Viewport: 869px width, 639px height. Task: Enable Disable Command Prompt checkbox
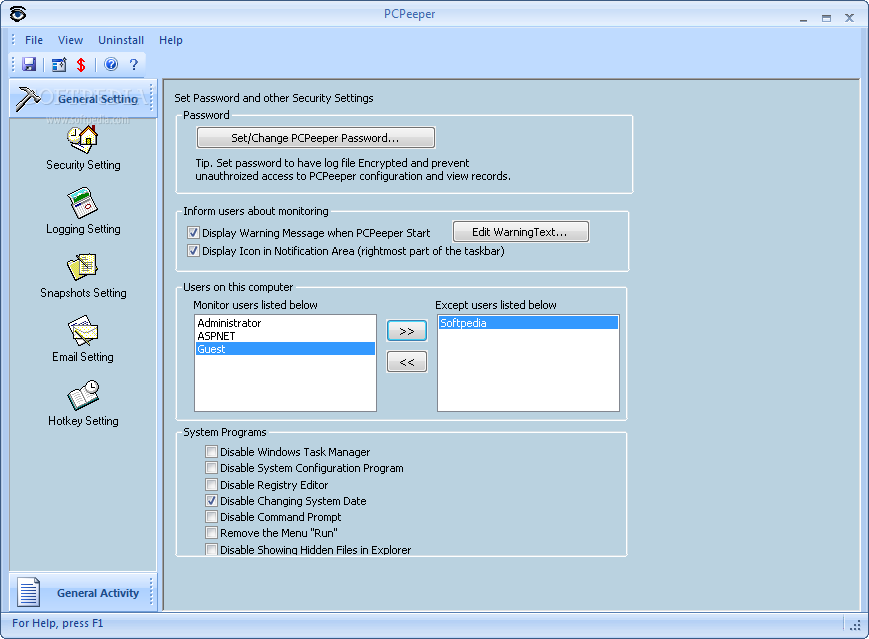[211, 517]
